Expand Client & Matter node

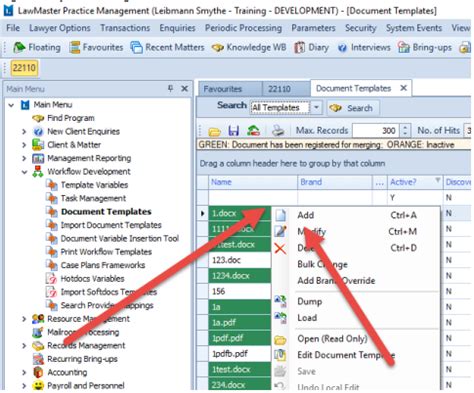tap(24, 145)
